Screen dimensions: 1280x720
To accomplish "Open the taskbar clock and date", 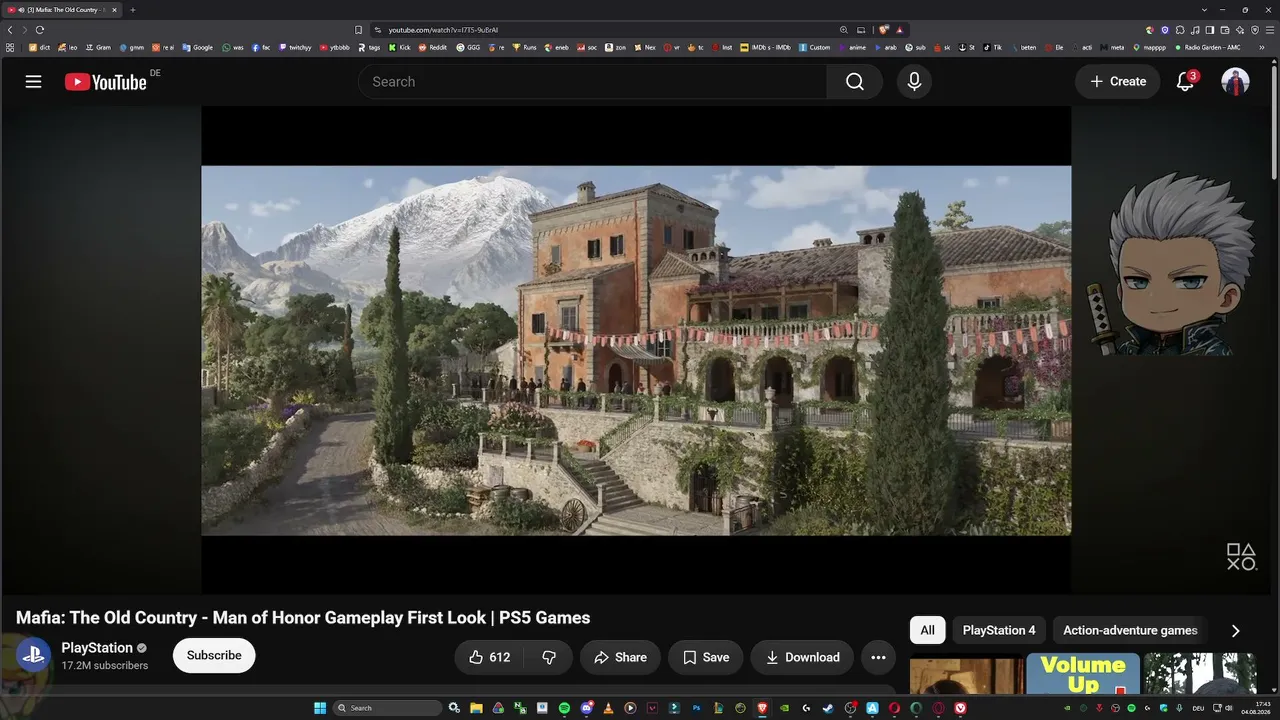I will tap(1256, 708).
